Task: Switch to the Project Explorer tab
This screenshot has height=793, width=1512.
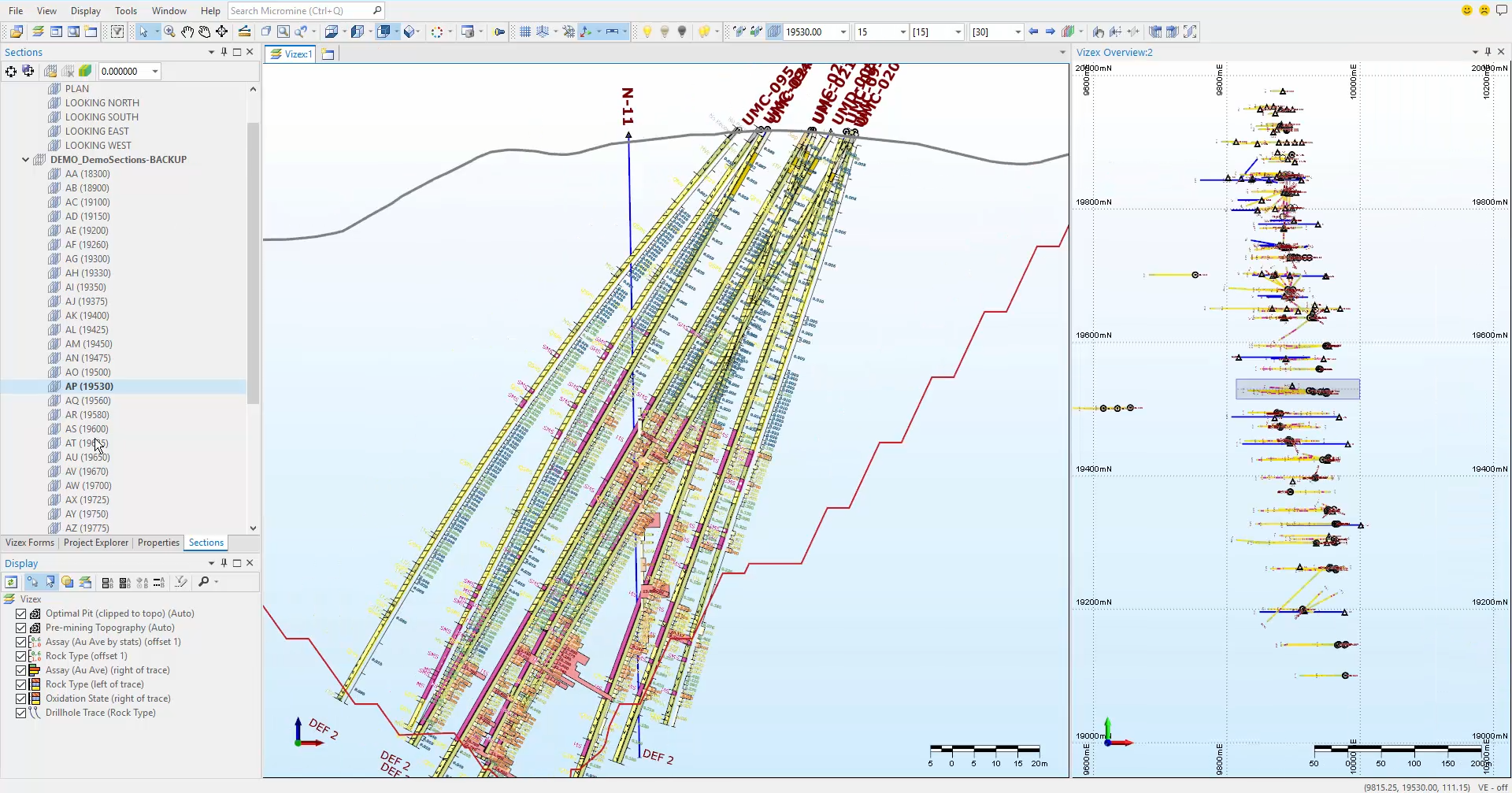Action: coord(95,543)
